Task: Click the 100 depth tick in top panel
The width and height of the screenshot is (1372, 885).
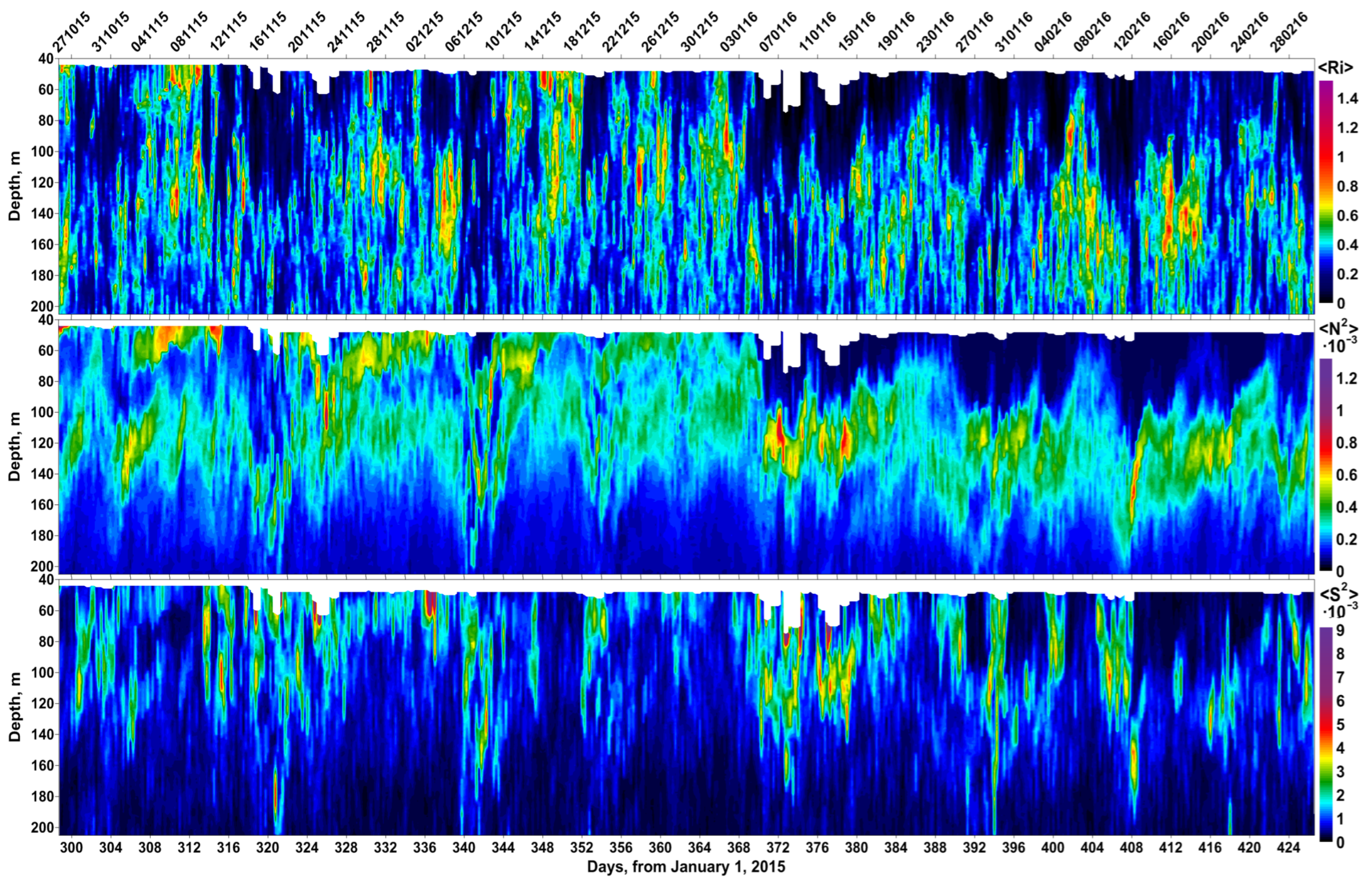Action: (43, 152)
